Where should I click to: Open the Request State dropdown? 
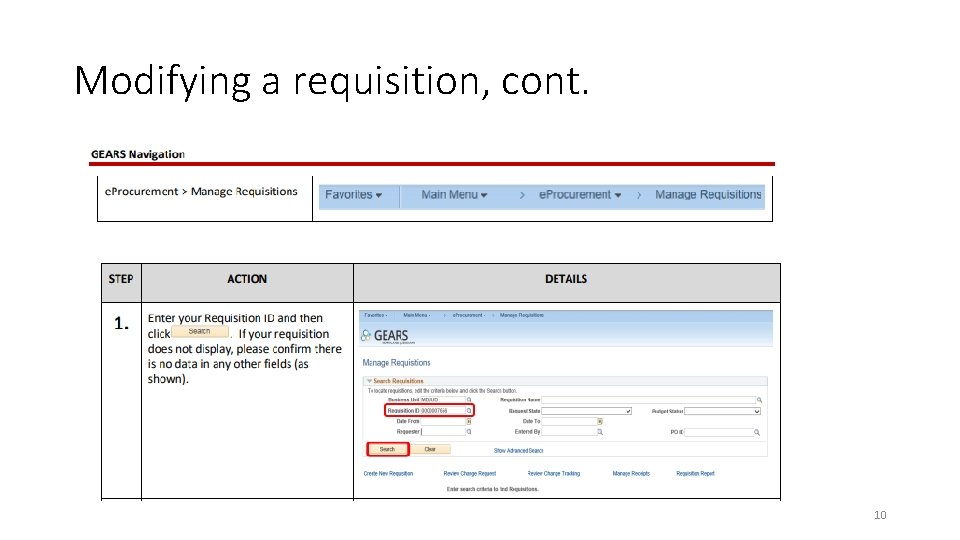(x=587, y=411)
